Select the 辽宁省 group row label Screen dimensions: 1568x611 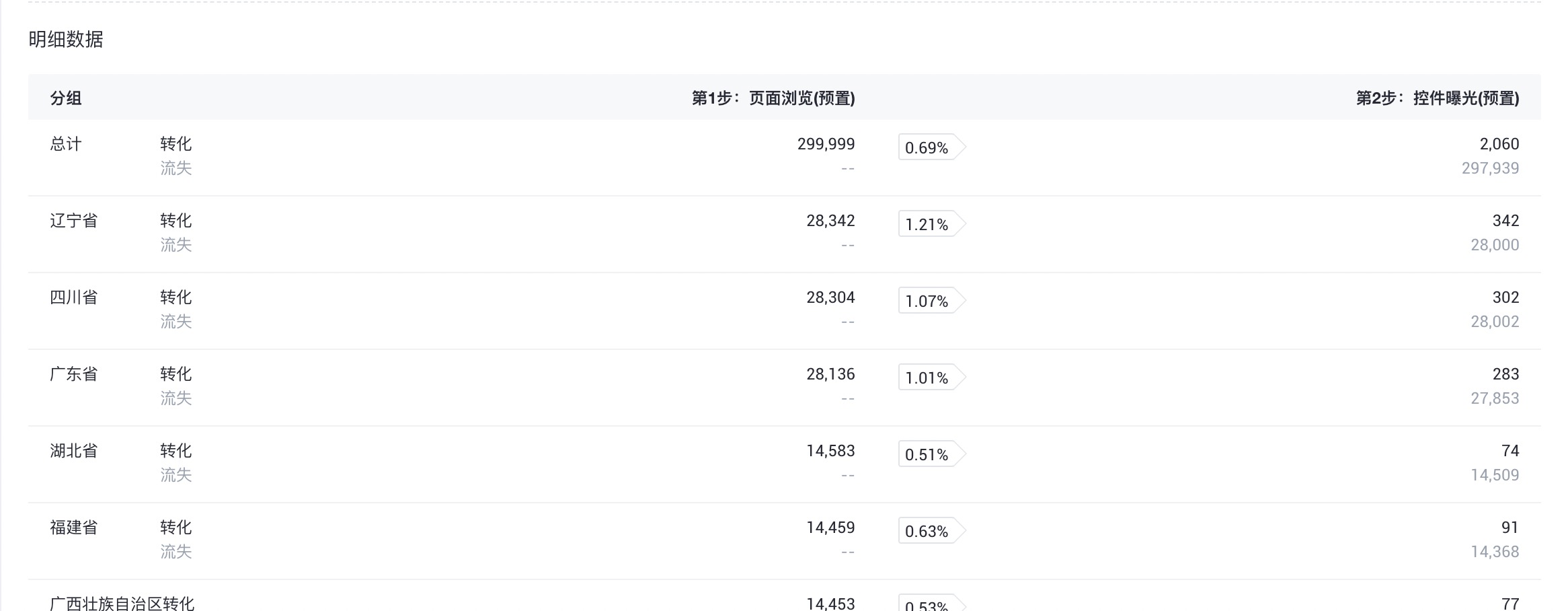click(74, 221)
